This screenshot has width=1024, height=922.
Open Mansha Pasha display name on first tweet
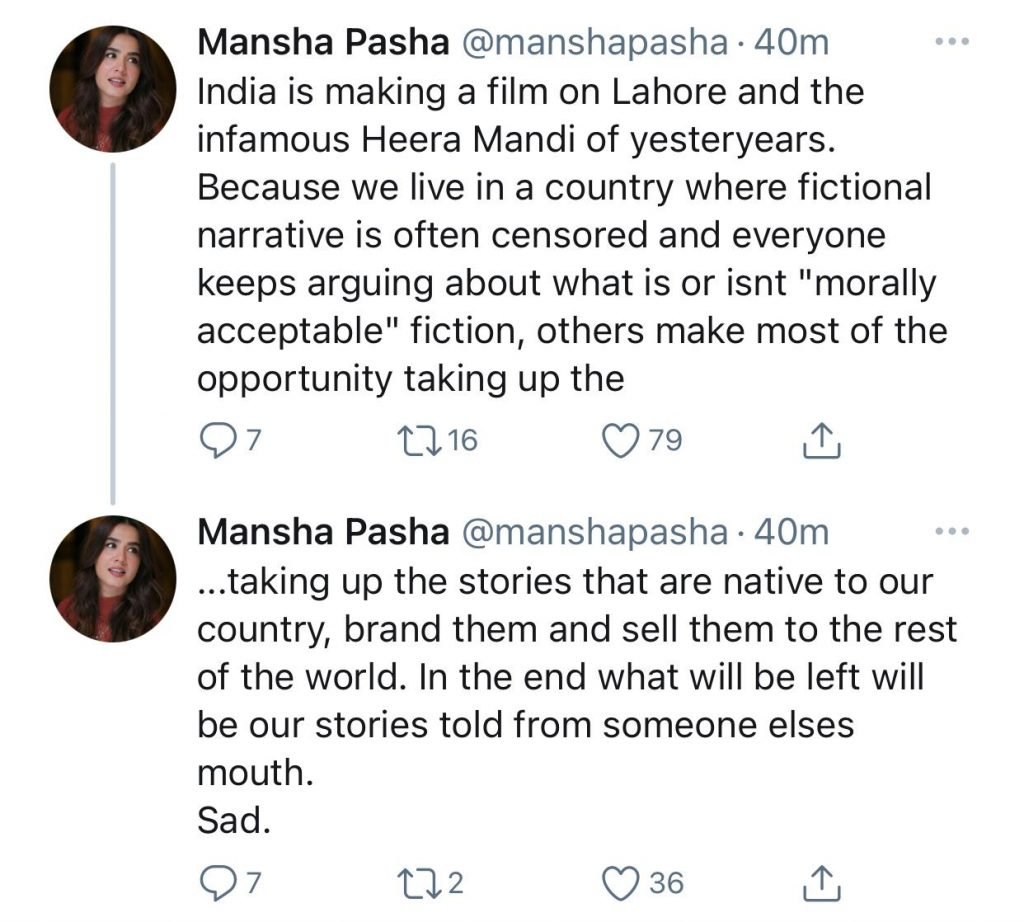coord(322,43)
